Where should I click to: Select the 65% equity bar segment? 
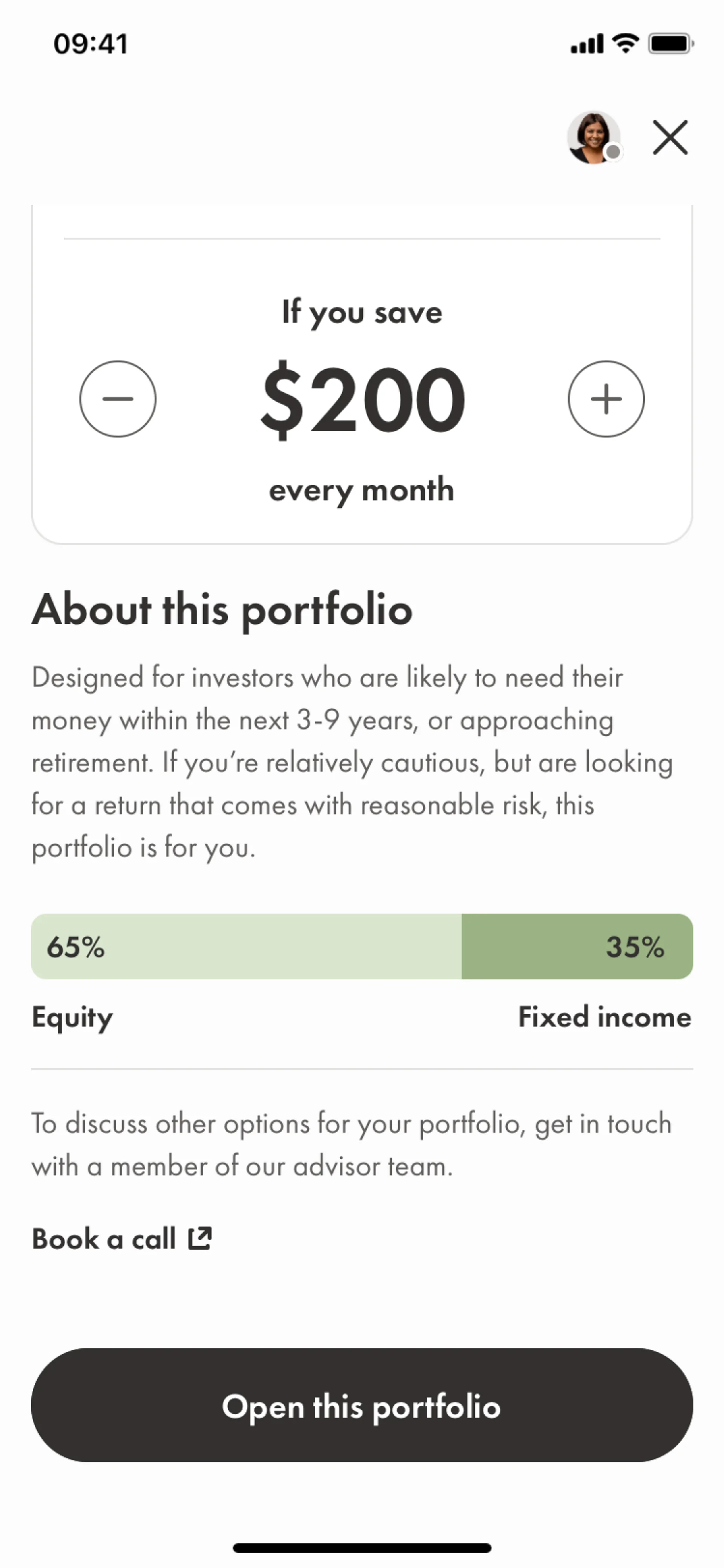(246, 946)
